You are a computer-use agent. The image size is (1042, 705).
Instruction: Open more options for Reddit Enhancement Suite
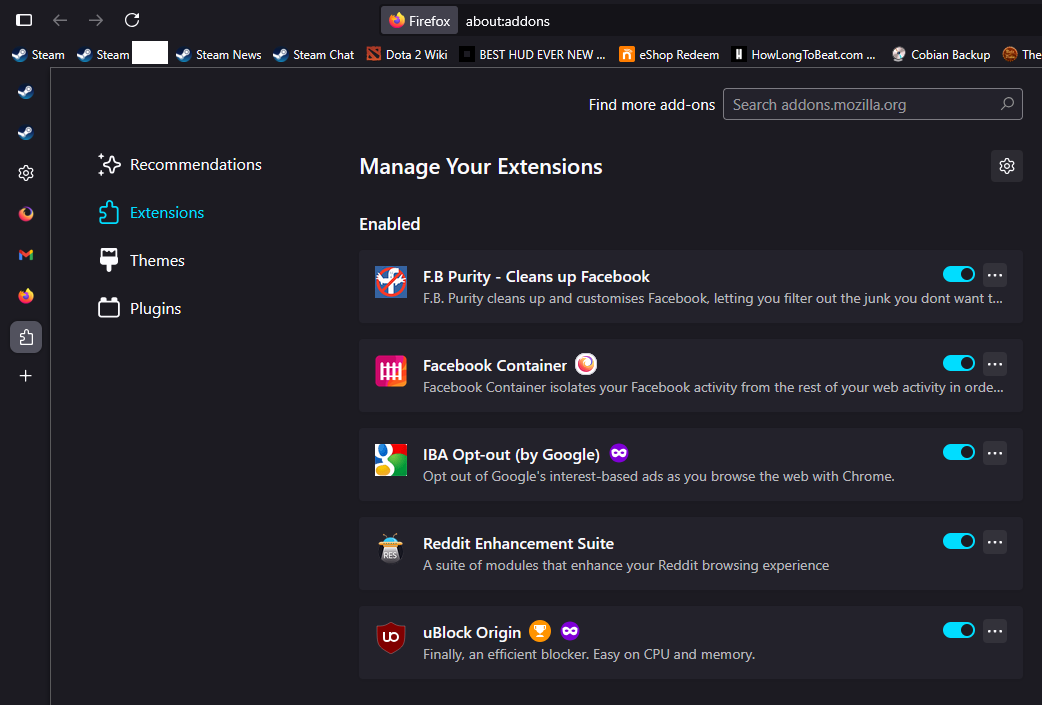995,542
